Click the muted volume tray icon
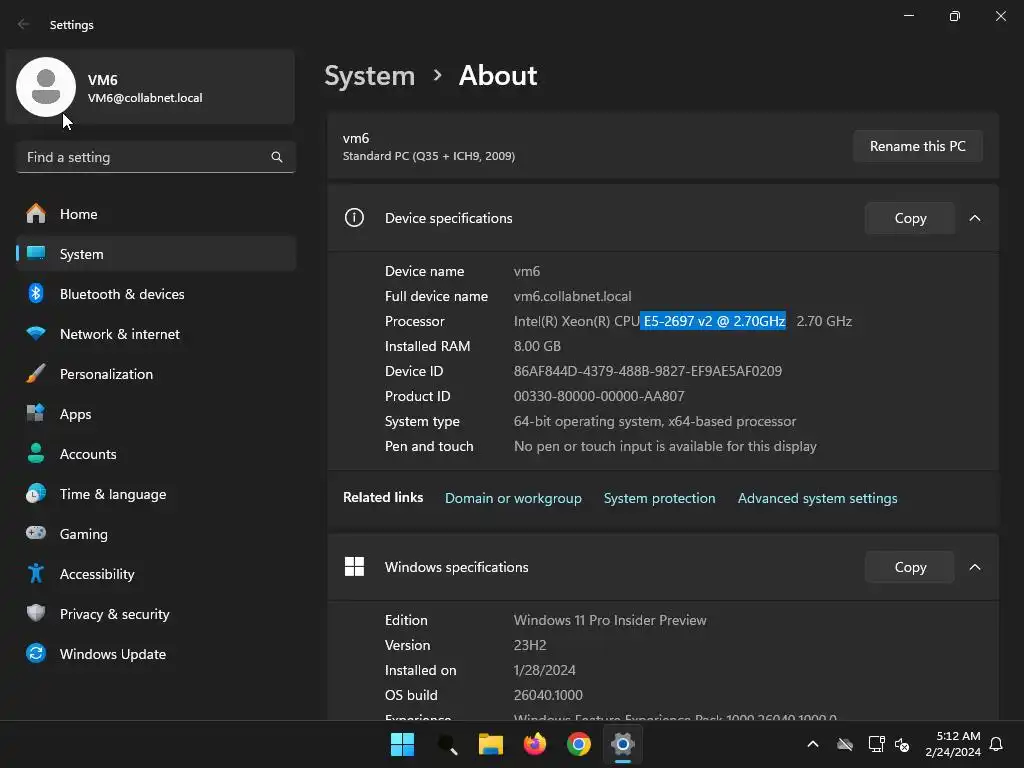 pos(902,744)
